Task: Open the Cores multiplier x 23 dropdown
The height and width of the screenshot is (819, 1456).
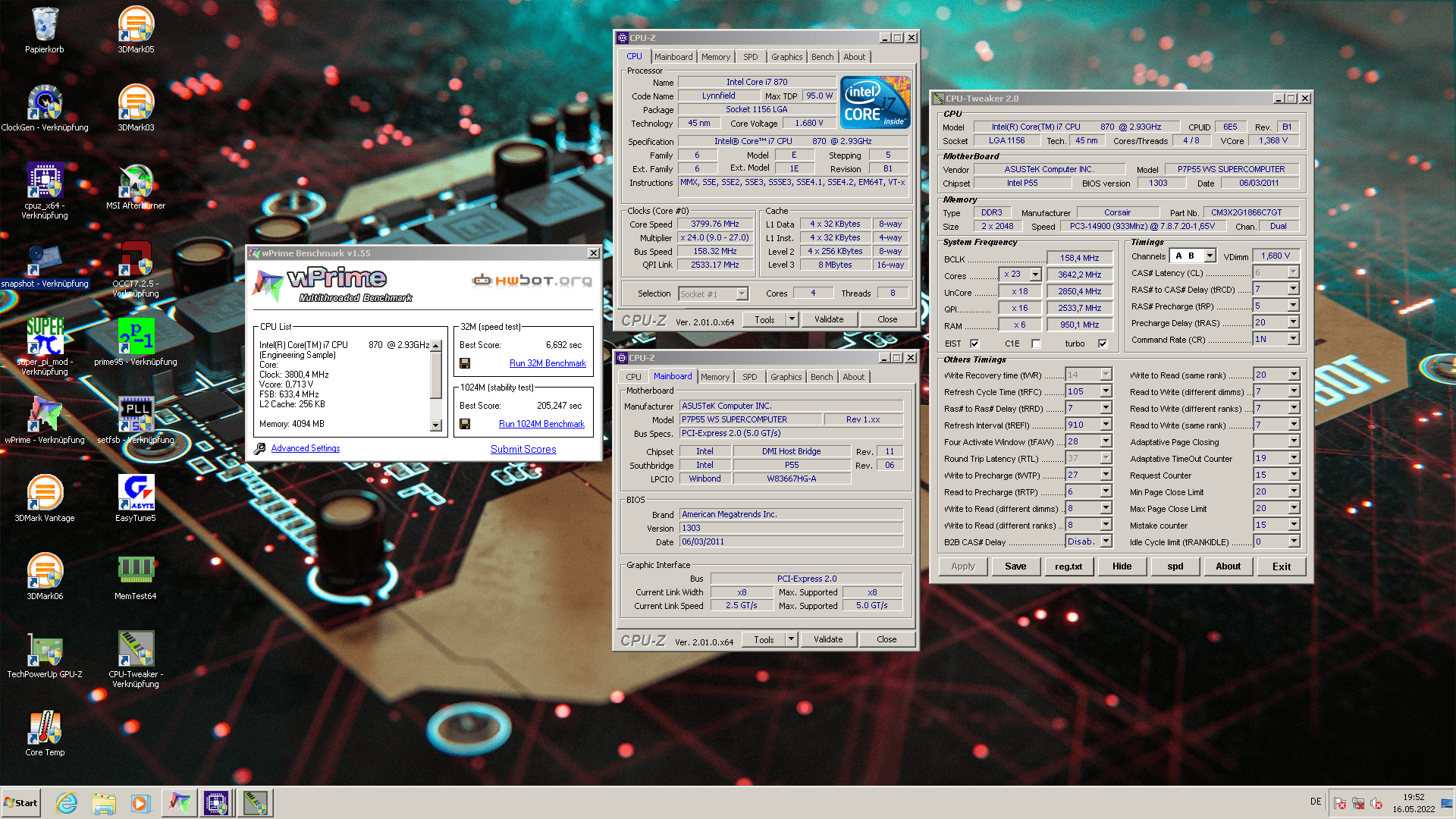Action: [1035, 275]
